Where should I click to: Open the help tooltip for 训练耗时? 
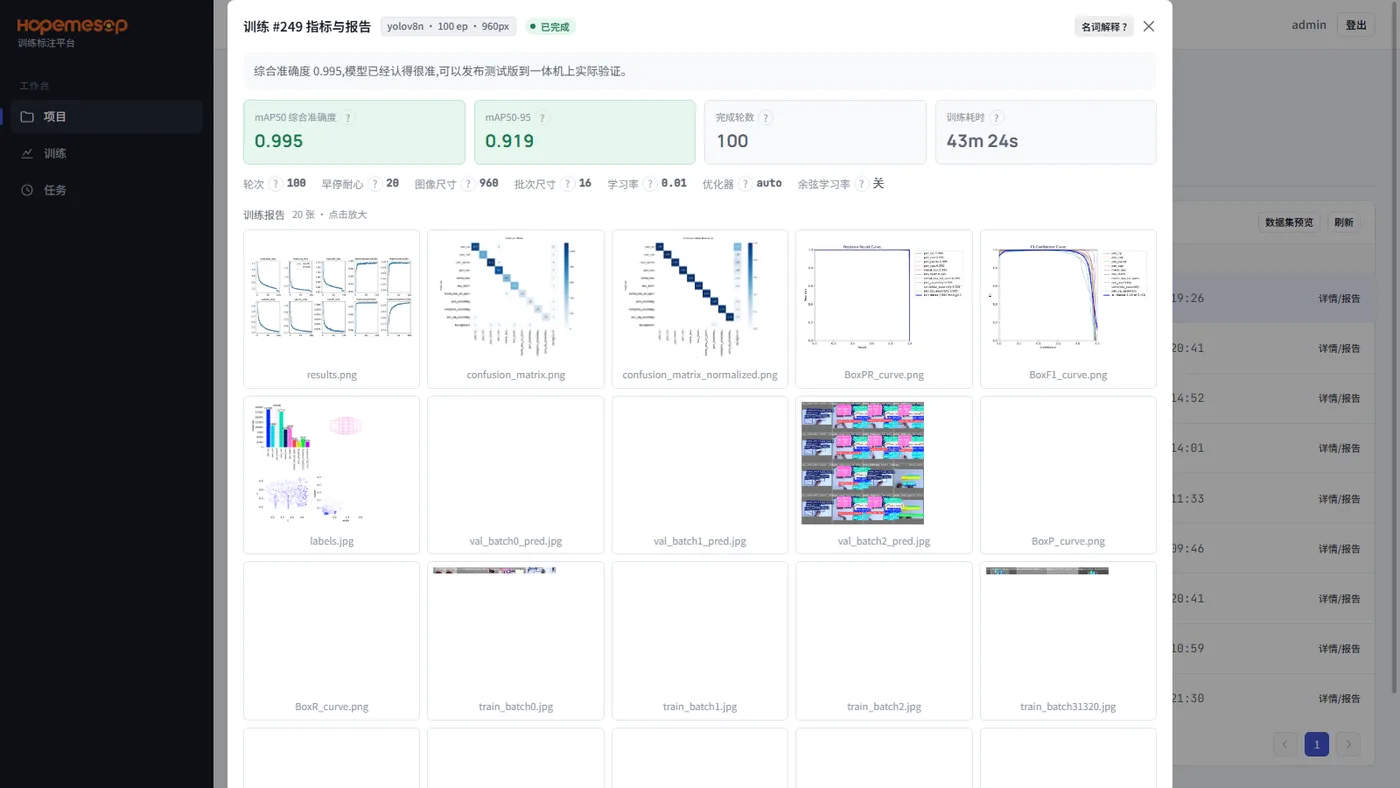[x=997, y=118]
